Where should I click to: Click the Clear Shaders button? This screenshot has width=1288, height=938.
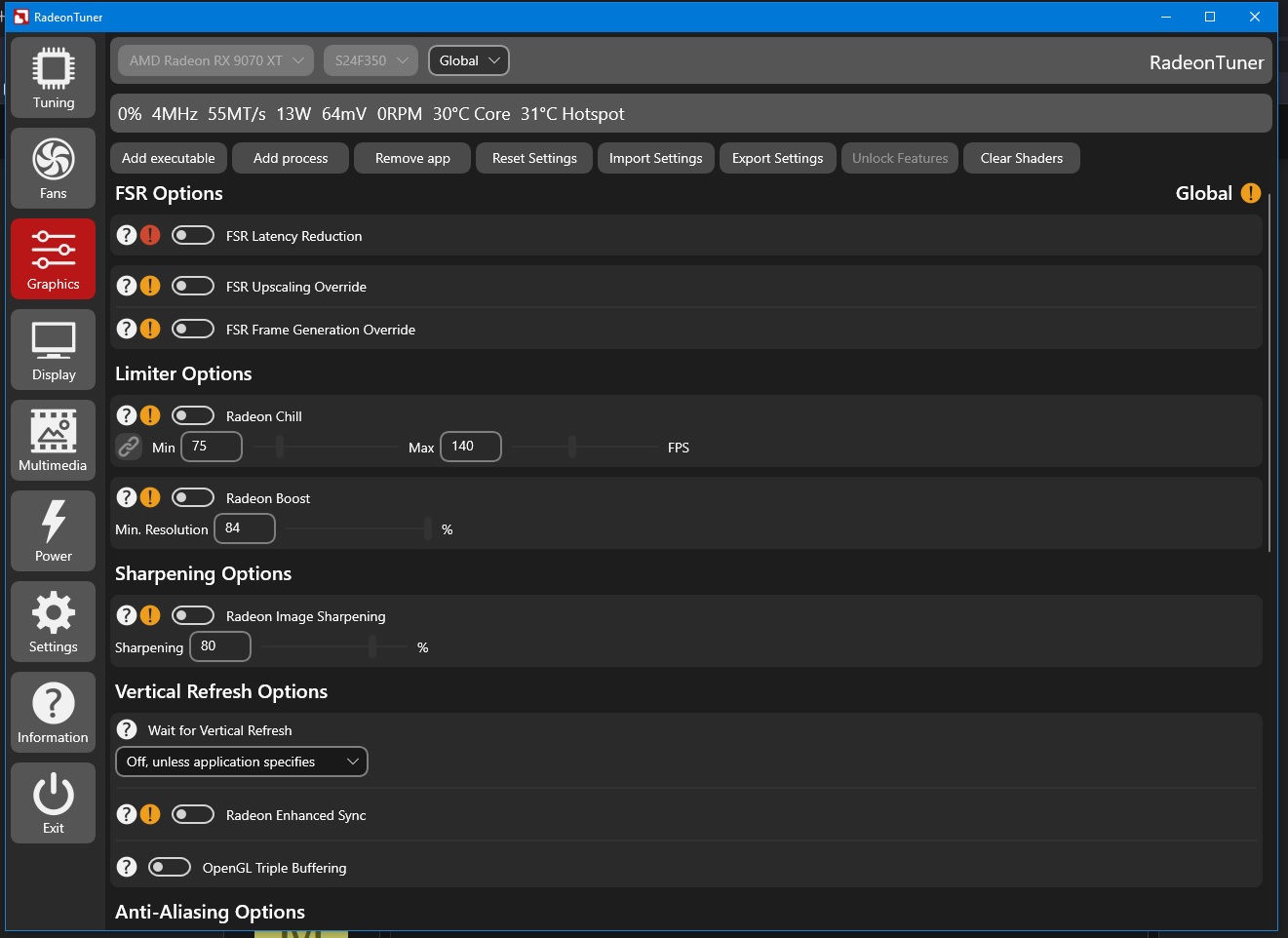(x=1022, y=158)
